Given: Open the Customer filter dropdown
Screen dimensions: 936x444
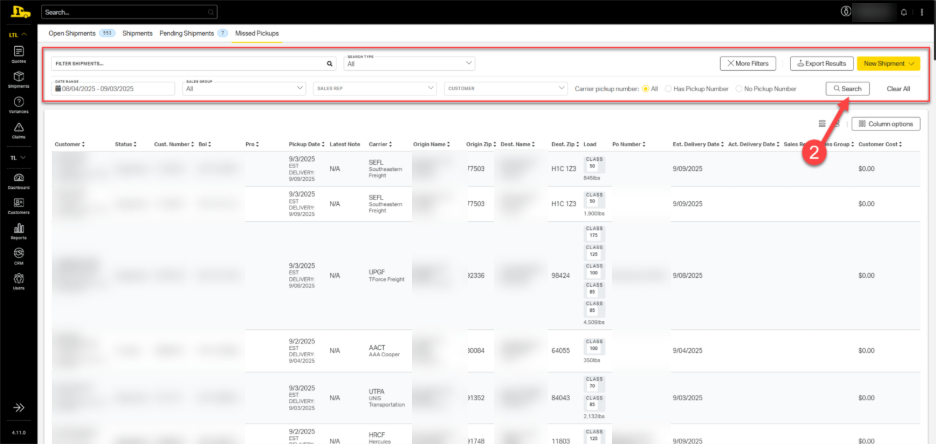Looking at the screenshot, I should pos(506,88).
